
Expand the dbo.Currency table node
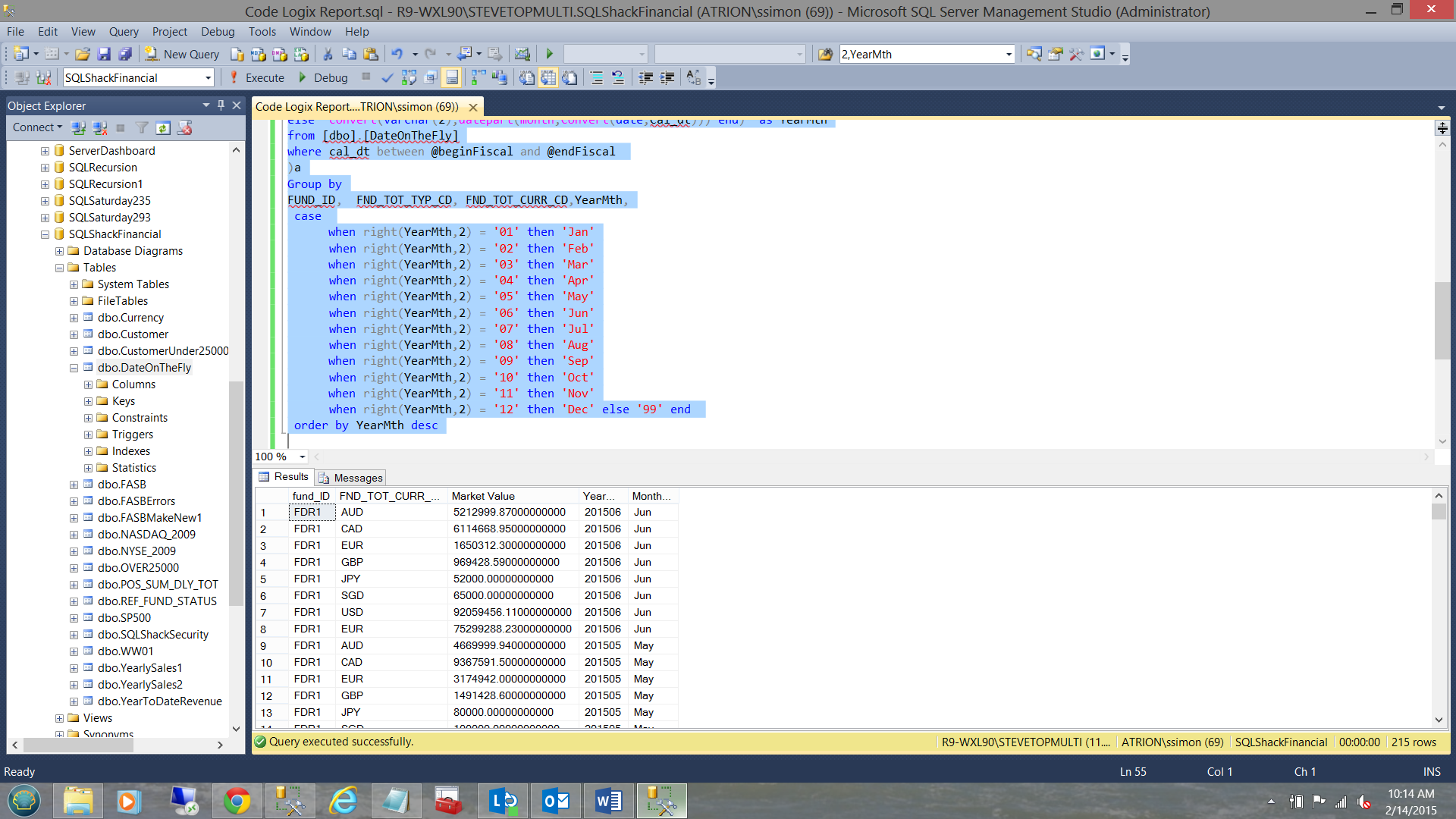[74, 318]
